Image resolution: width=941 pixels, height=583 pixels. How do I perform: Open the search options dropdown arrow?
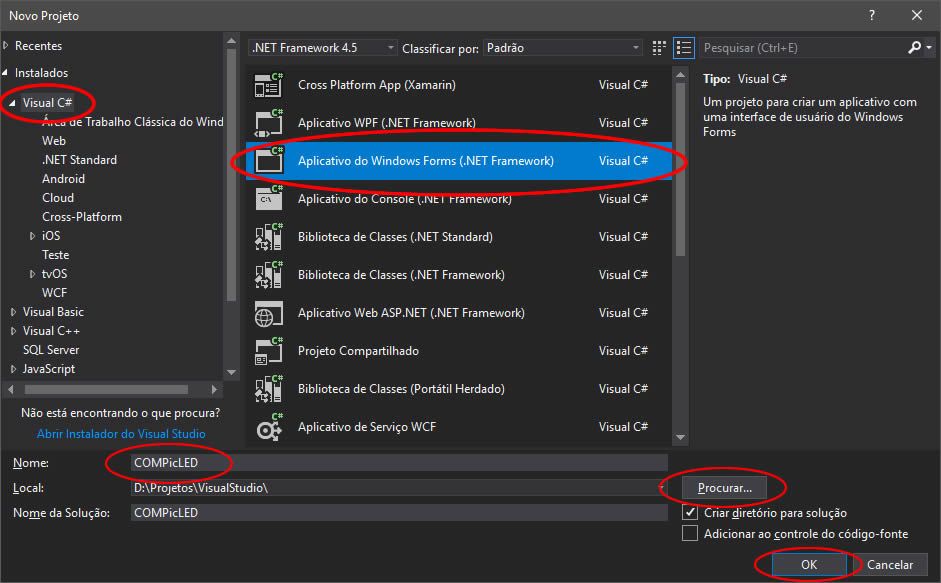[x=929, y=47]
